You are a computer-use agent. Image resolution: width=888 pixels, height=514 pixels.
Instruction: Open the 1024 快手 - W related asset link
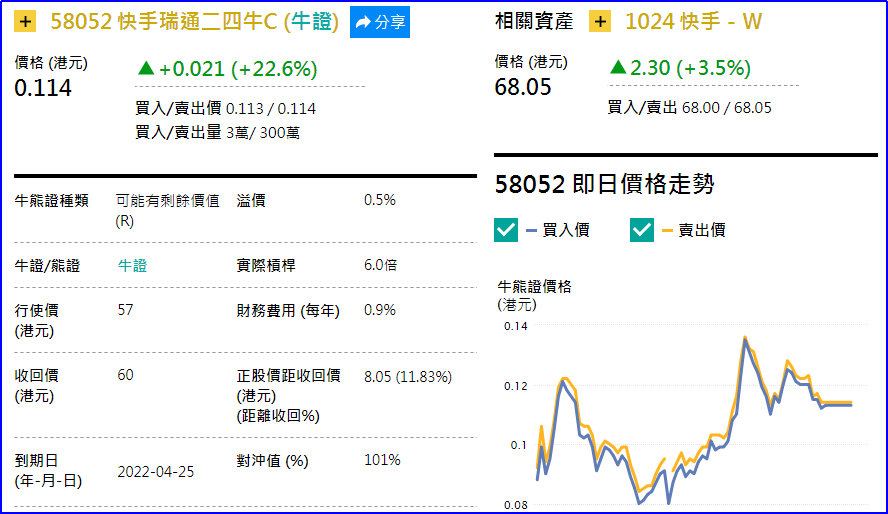693,22
